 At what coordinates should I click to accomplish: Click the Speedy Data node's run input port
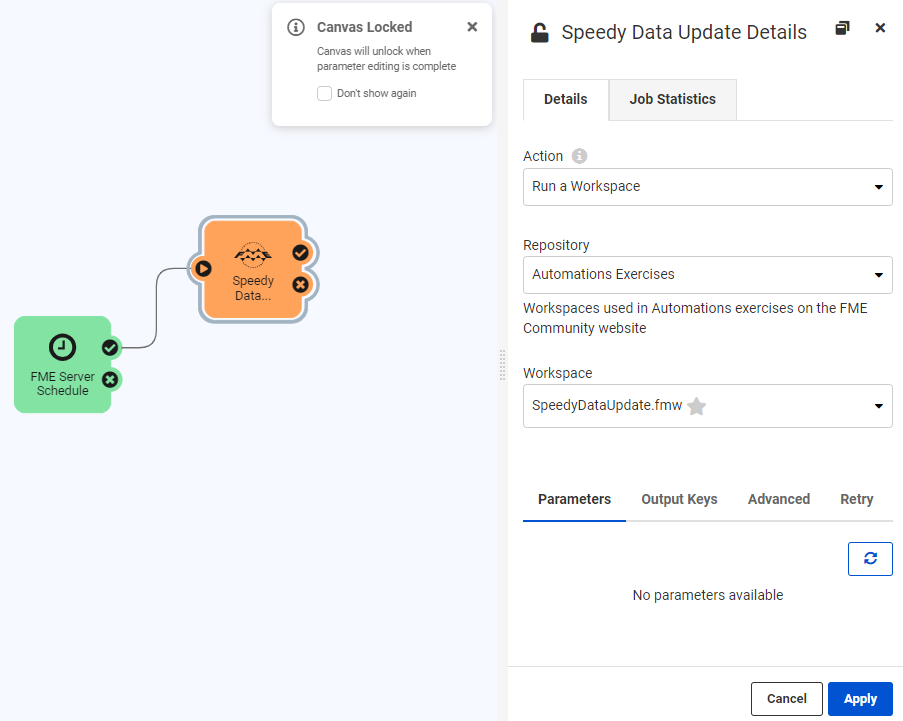tap(203, 268)
